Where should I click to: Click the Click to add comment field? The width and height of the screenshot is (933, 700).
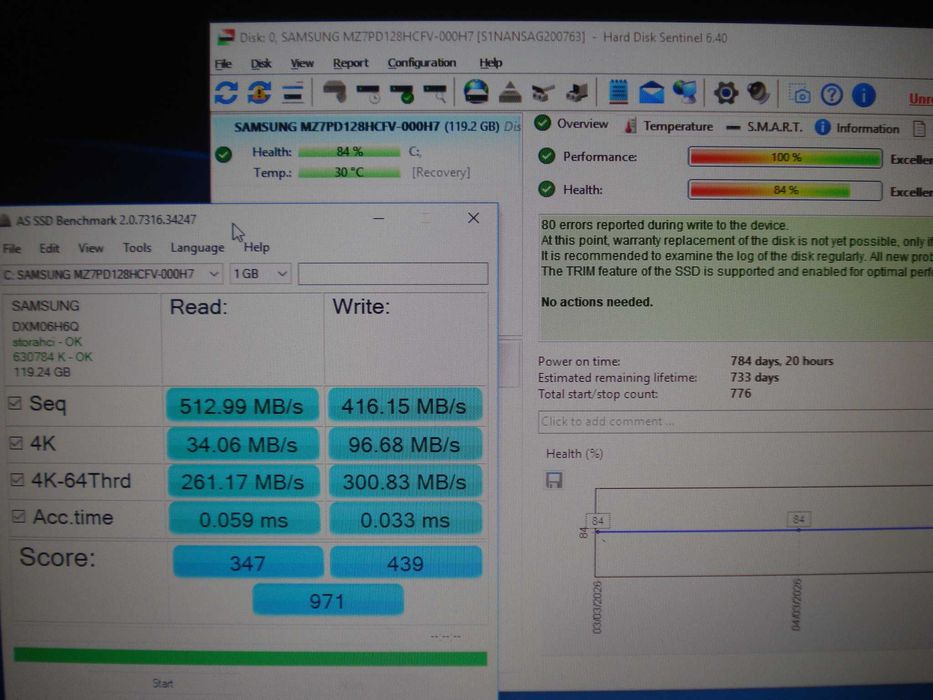pos(735,421)
